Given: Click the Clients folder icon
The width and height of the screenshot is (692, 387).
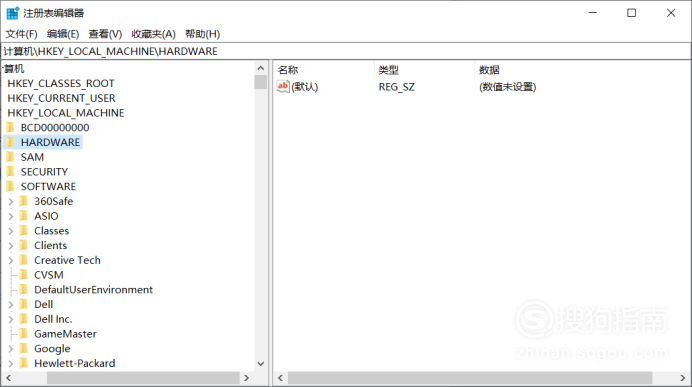Looking at the screenshot, I should pyautogui.click(x=24, y=245).
